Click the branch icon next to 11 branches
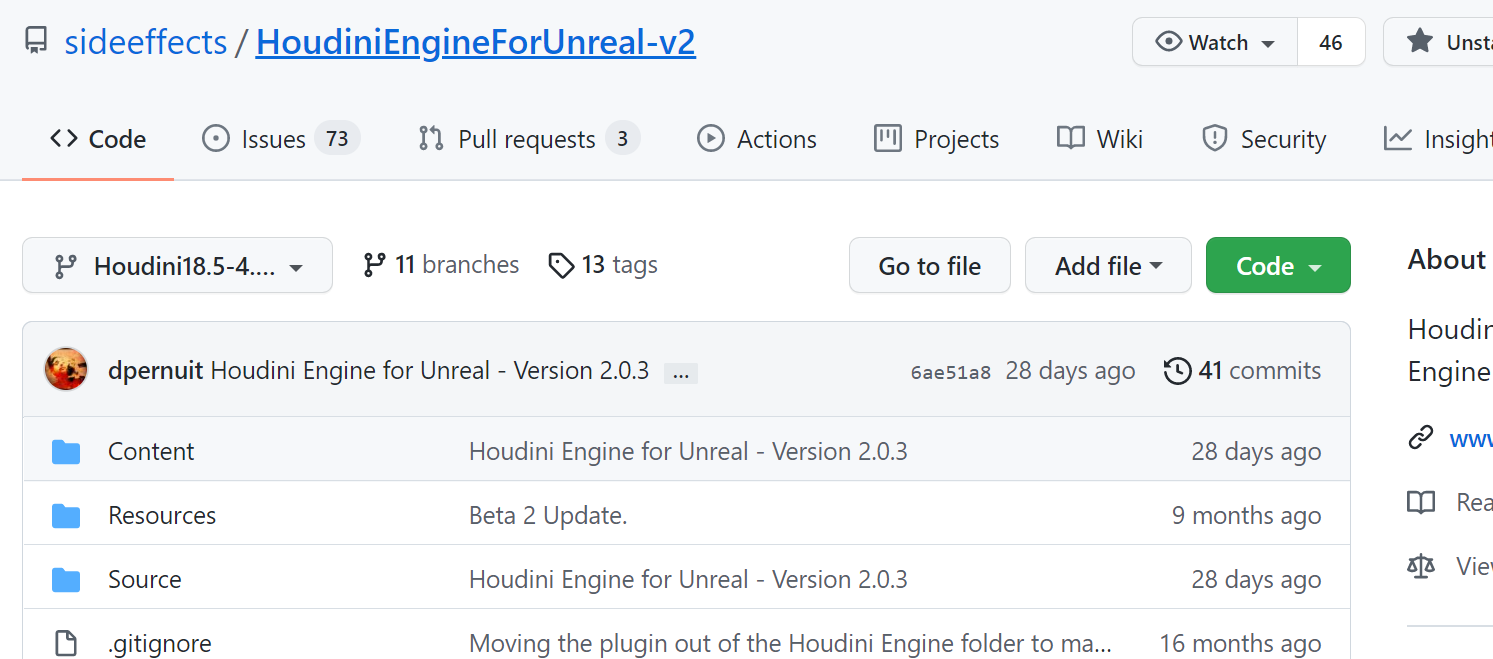This screenshot has height=659, width=1493. [375, 264]
